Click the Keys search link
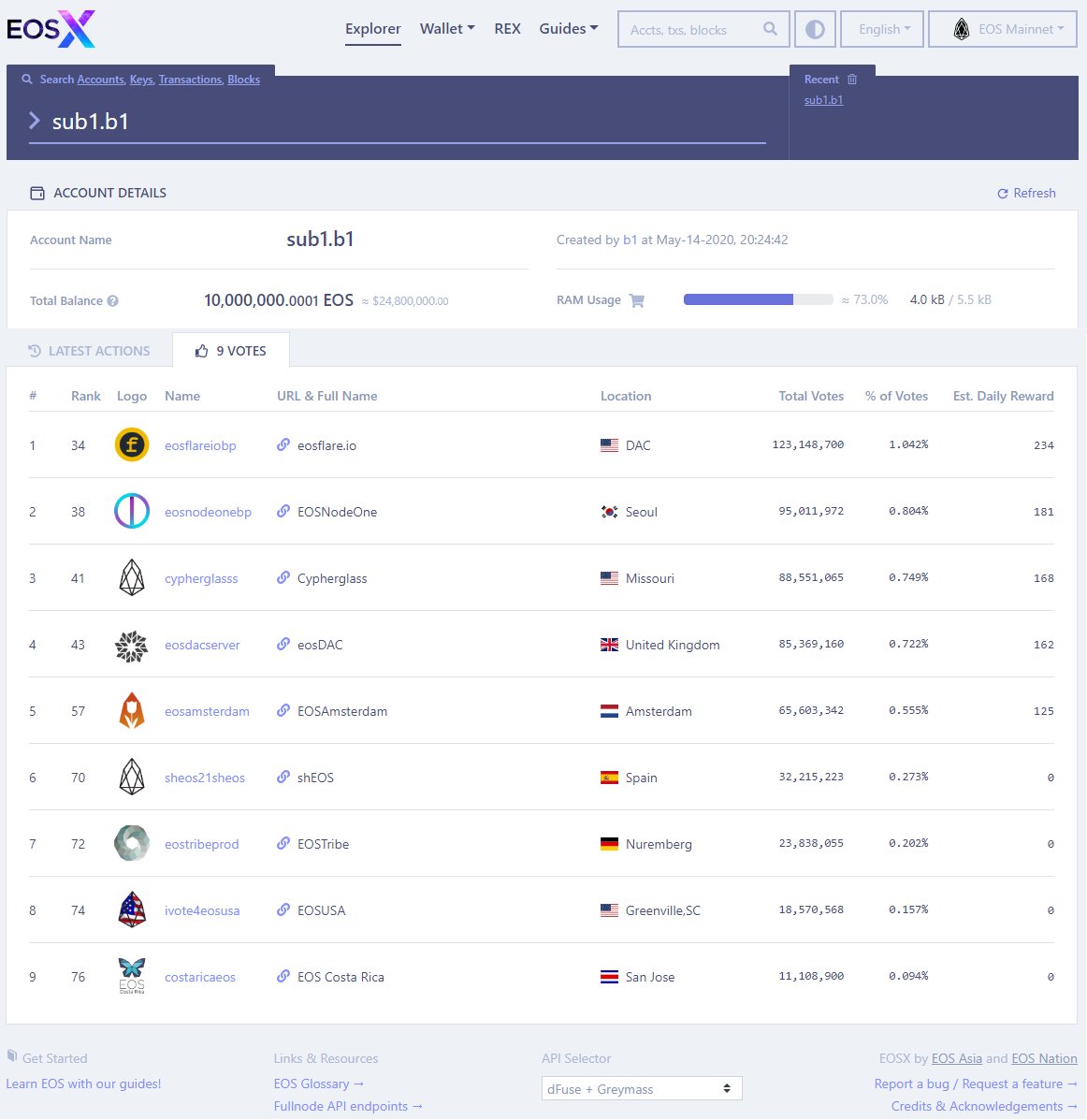The image size is (1087, 1120). tap(141, 80)
